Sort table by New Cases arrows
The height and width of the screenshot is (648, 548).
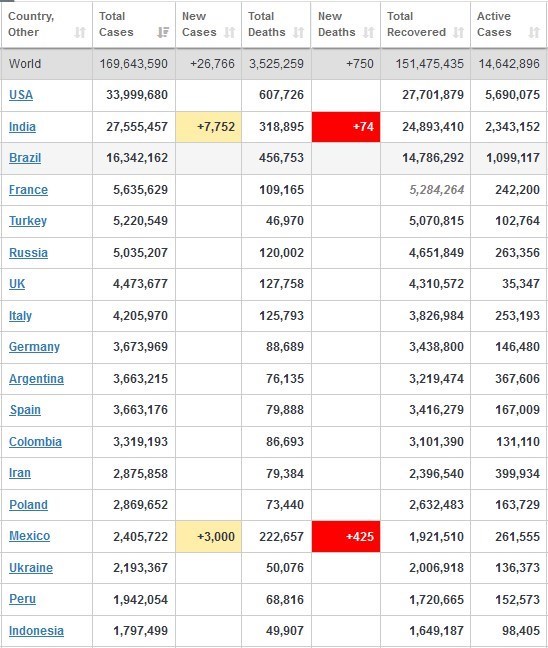point(229,32)
